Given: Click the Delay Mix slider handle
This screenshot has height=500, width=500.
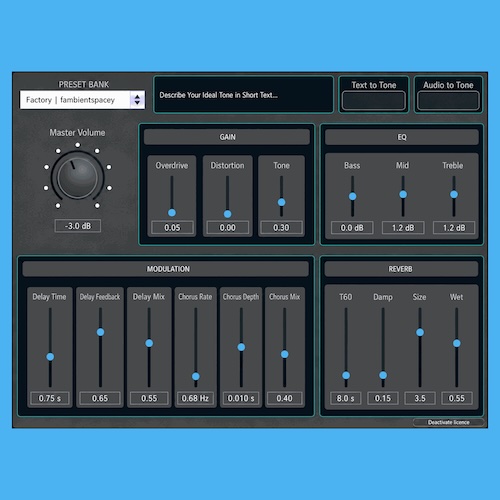Looking at the screenshot, I should point(149,343).
